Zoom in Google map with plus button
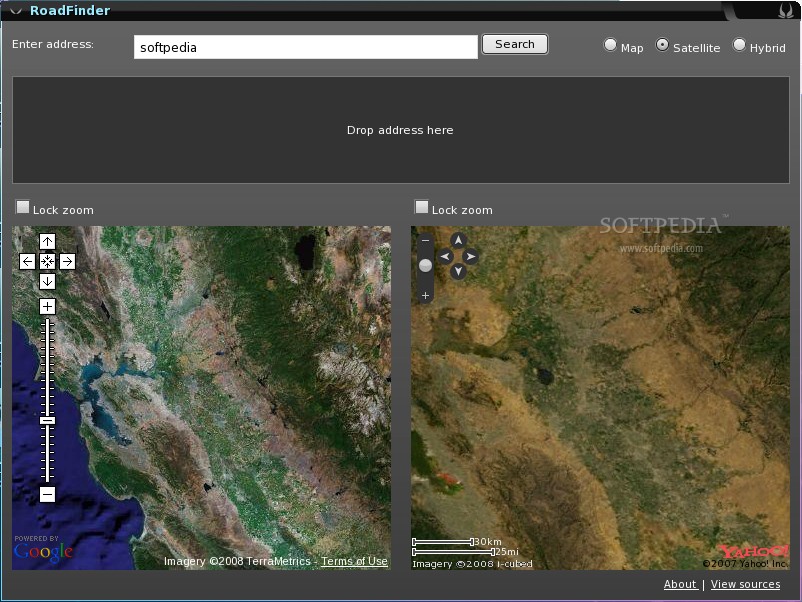 pyautogui.click(x=47, y=306)
